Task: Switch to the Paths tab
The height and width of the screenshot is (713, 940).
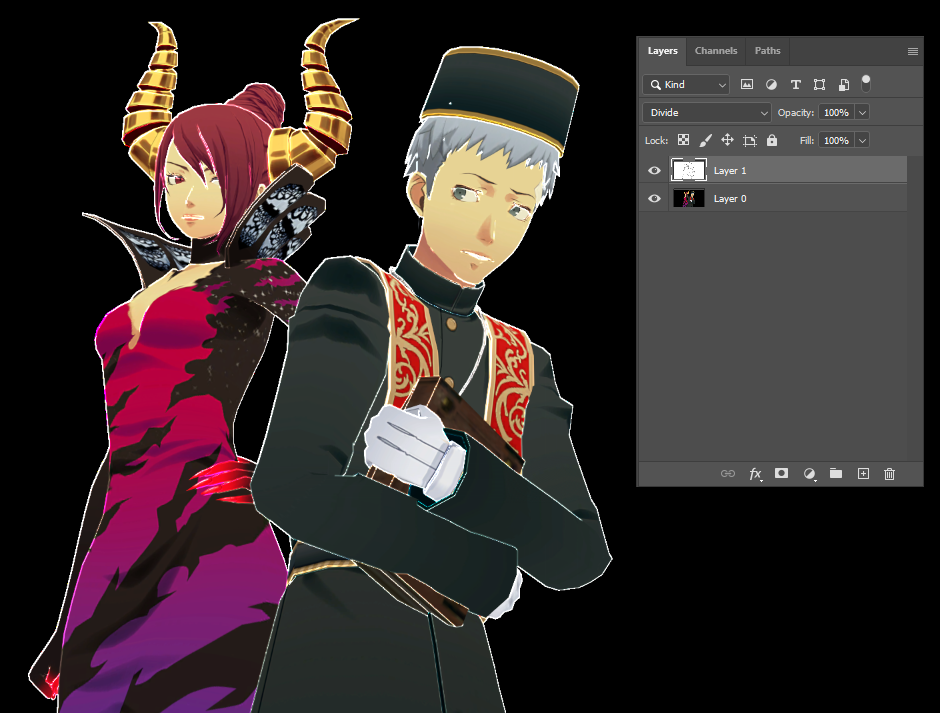Action: [767, 51]
